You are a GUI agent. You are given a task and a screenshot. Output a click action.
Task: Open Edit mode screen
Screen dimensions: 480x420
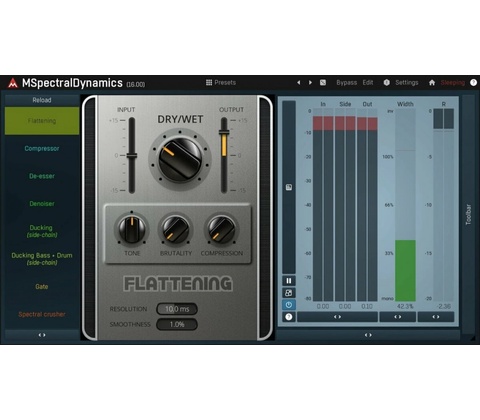coord(368,83)
